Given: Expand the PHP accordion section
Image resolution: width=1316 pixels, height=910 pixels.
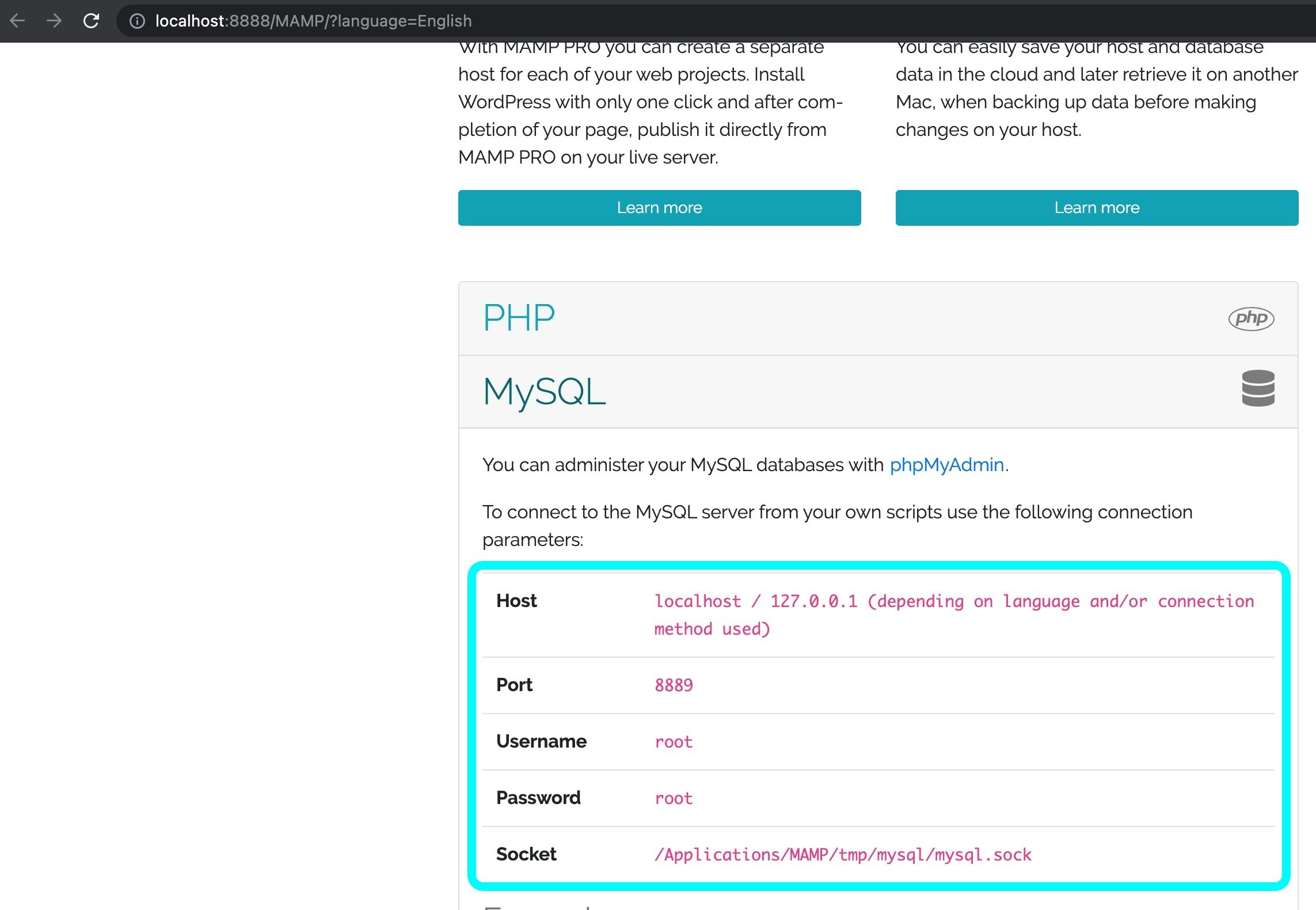Looking at the screenshot, I should pyautogui.click(x=806, y=318).
